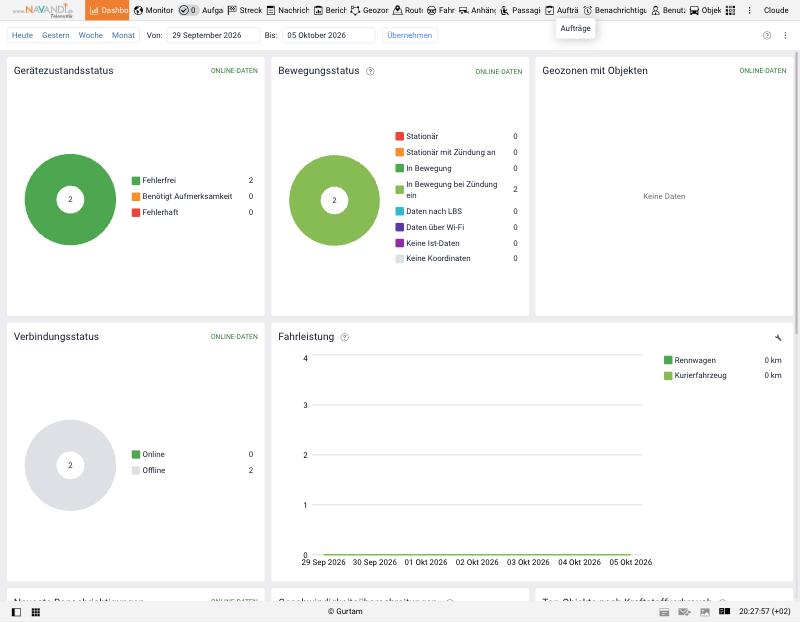Open Fahrleistung settings wrench icon
Screen dimensions: 800x622
[778, 337]
